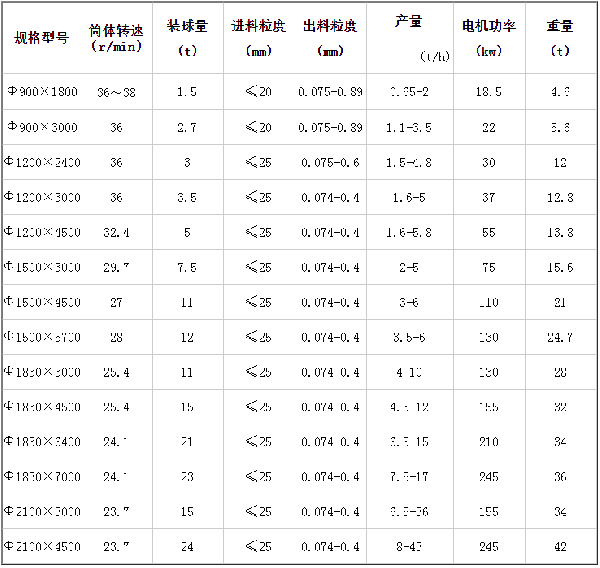Image resolution: width=600 pixels, height=568 pixels.
Task: Select the 筒体转速 (r/min) header cell
Action: click(x=116, y=38)
